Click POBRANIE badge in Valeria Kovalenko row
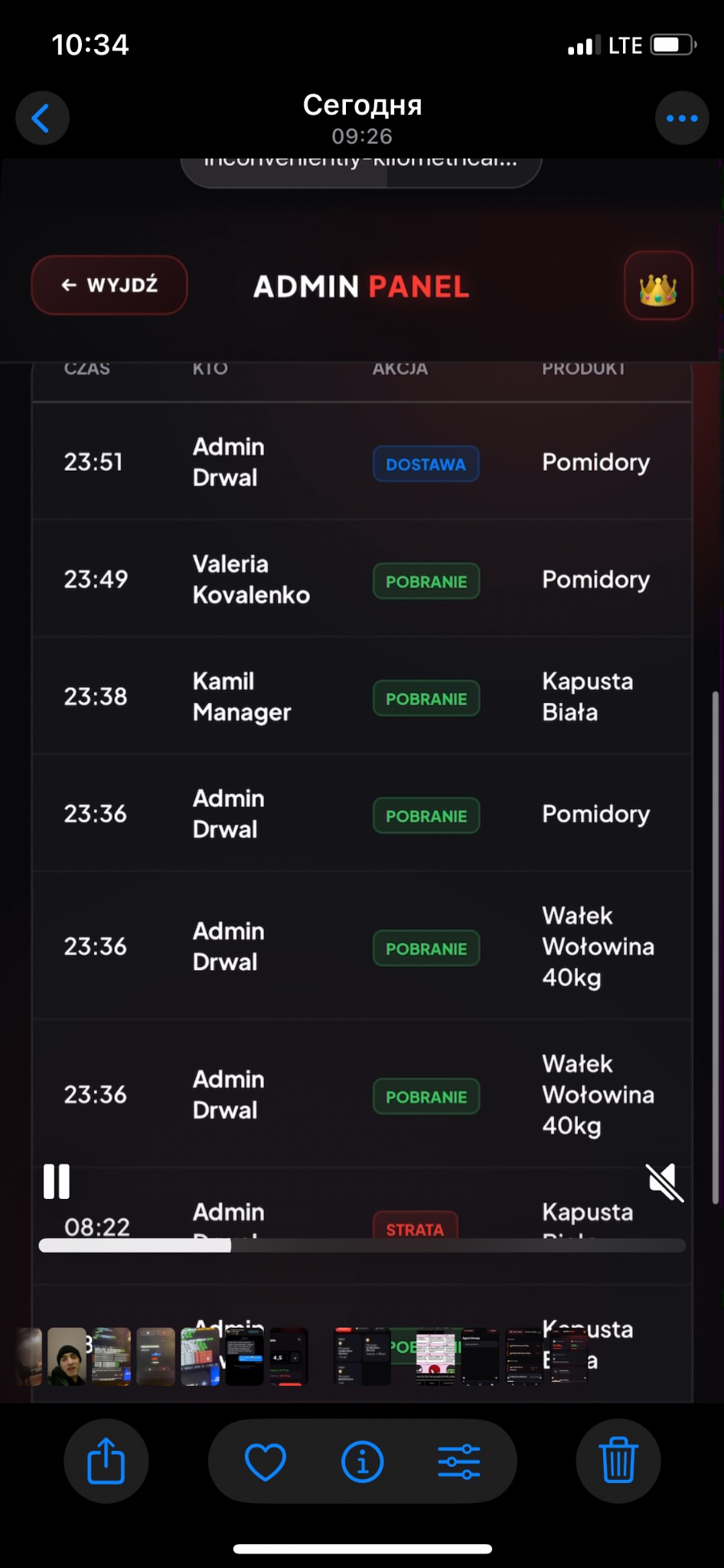 [x=426, y=581]
